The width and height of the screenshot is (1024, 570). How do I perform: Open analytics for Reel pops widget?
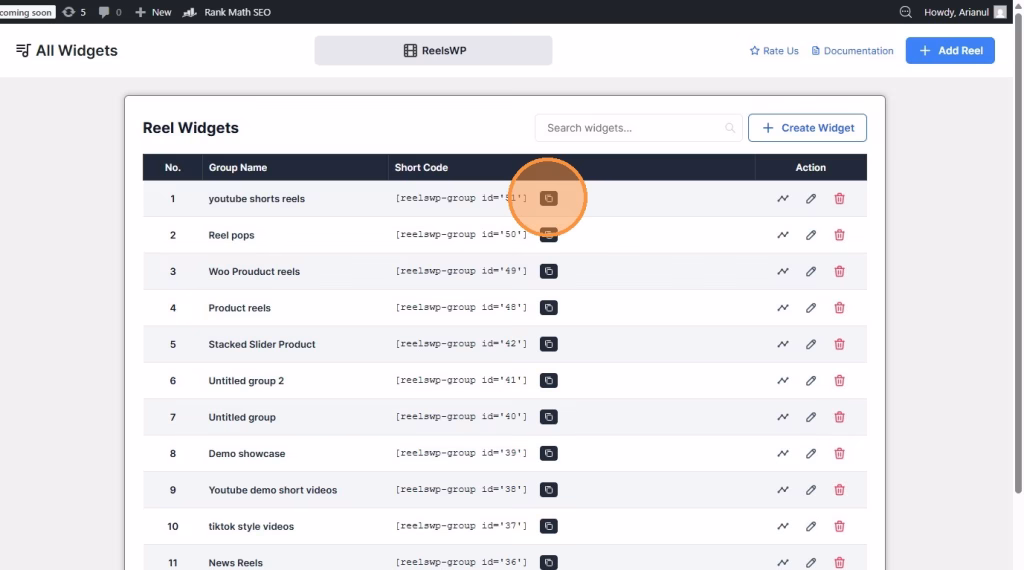point(783,235)
